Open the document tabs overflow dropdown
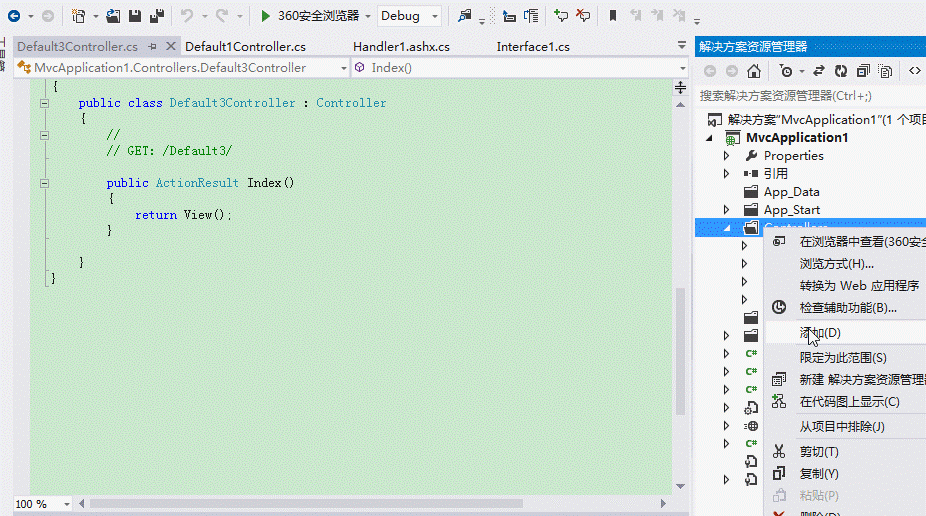This screenshot has height=516, width=926. pyautogui.click(x=682, y=45)
